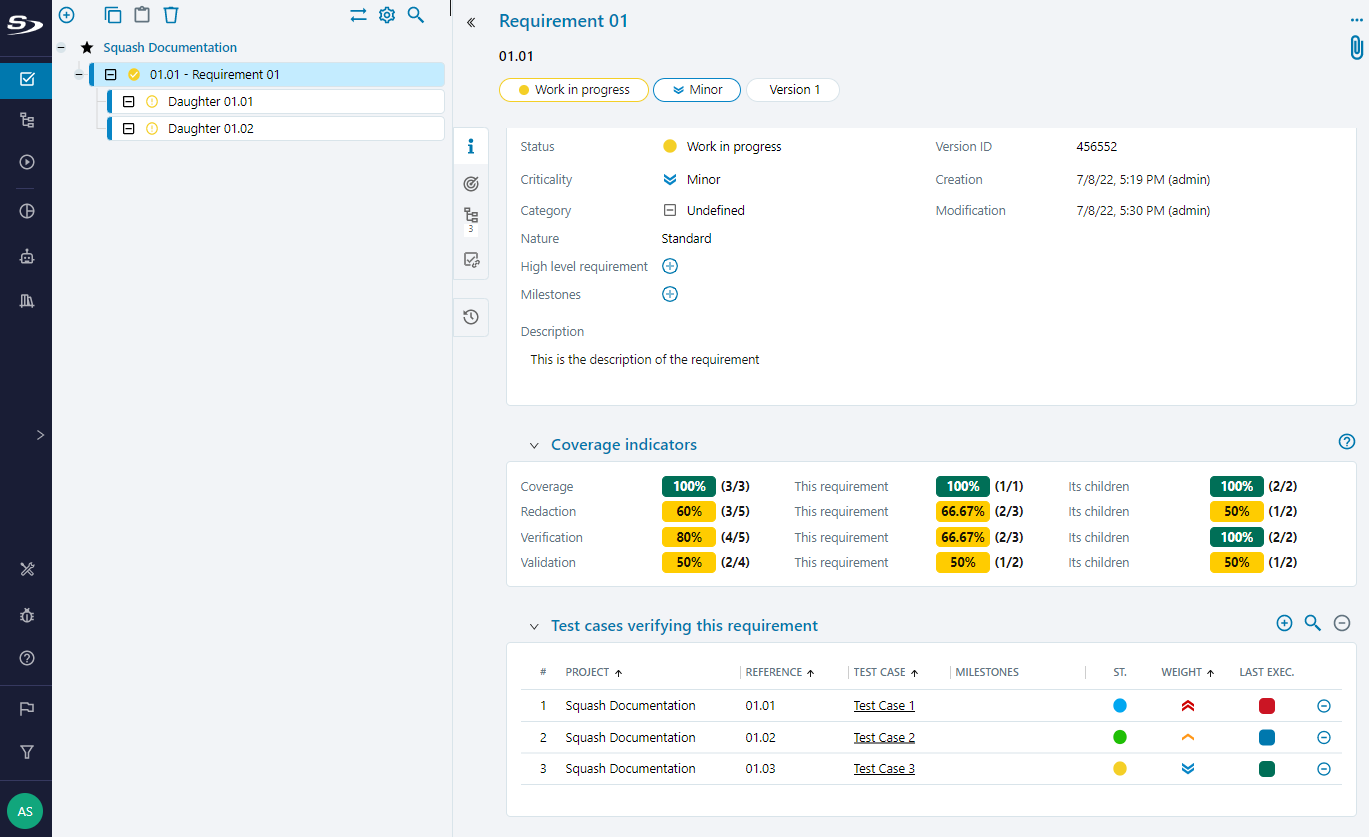Open the Work in progress status dropdown
The image size is (1369, 837).
(x=574, y=90)
